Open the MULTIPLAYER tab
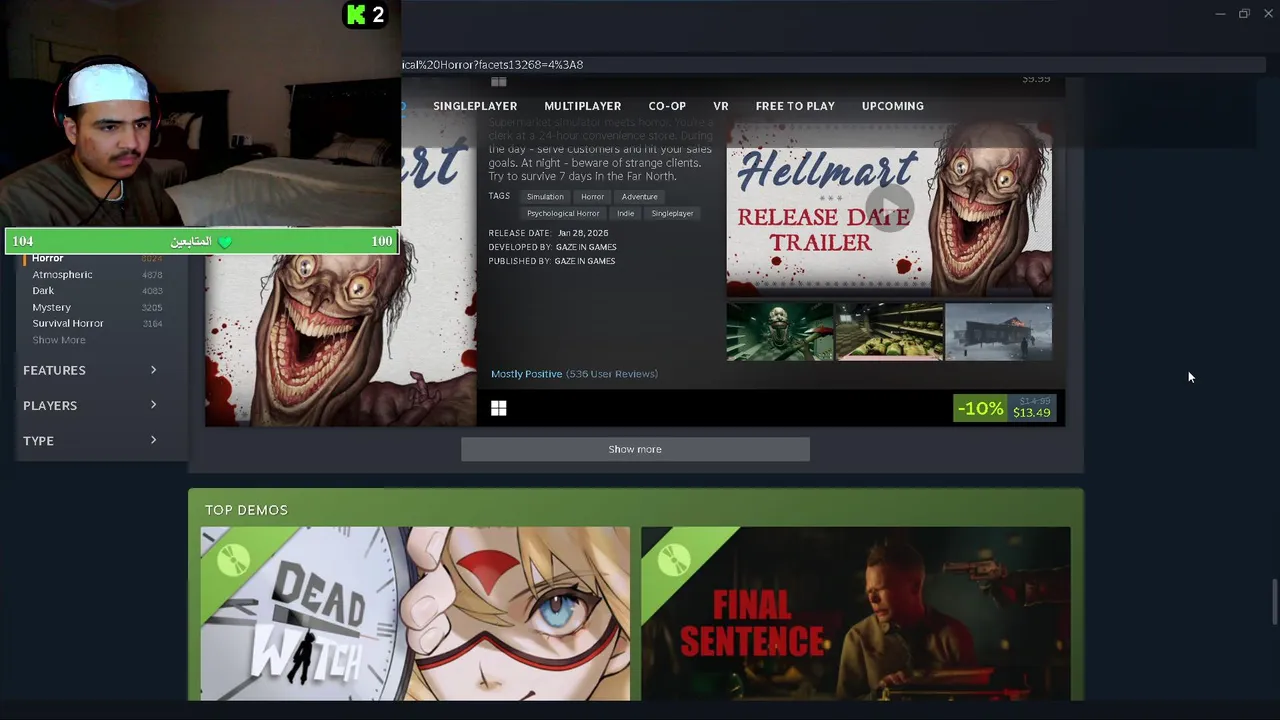1280x720 pixels. point(583,106)
